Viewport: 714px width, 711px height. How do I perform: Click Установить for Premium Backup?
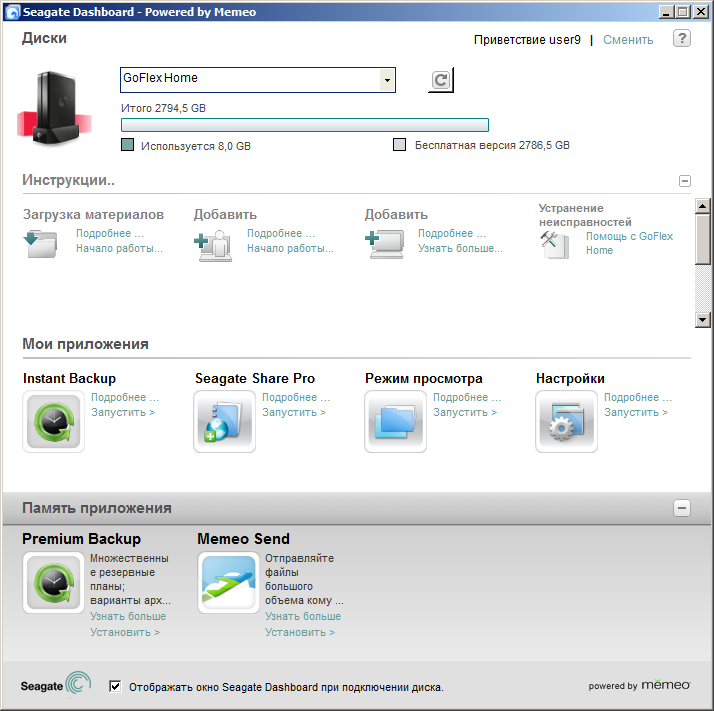[125, 632]
